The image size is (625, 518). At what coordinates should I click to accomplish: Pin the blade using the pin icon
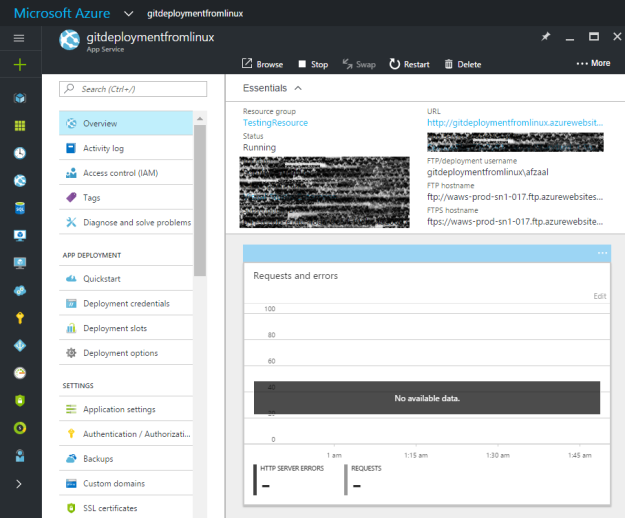tap(546, 37)
